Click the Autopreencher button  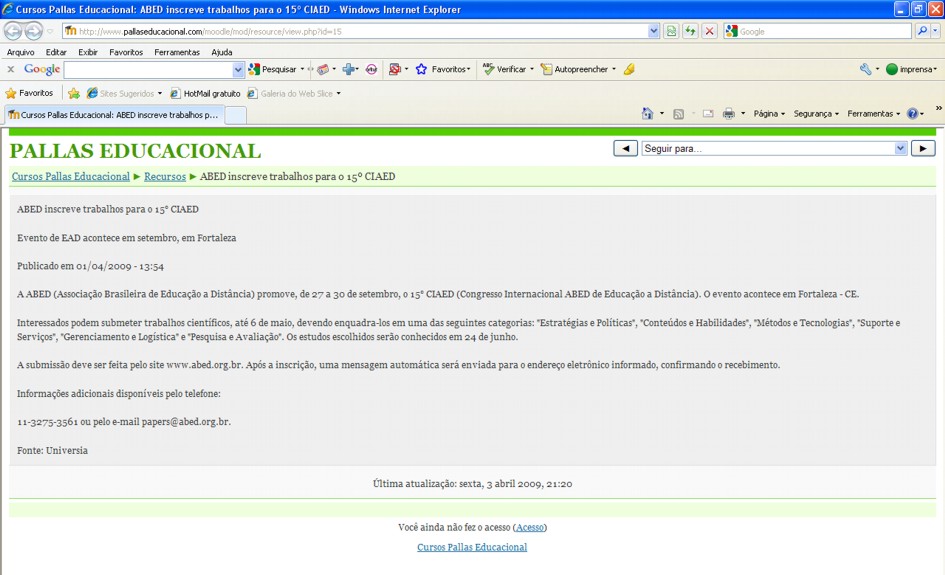pos(575,69)
